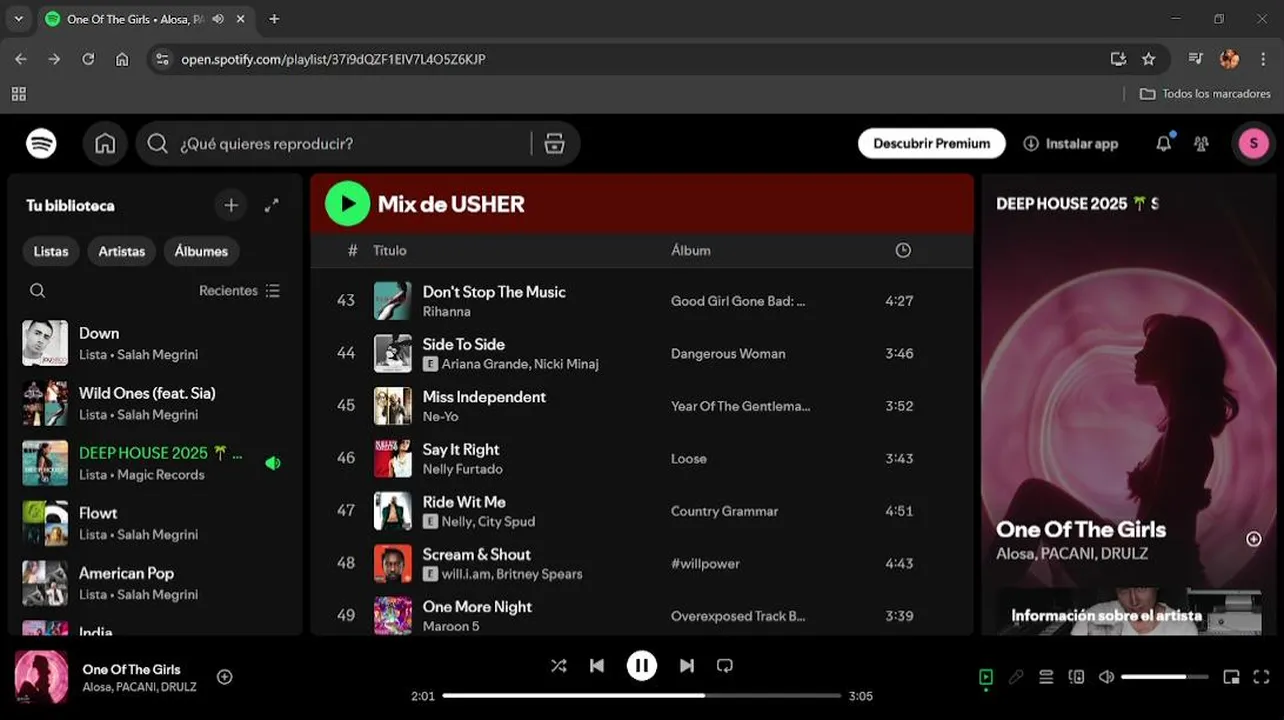This screenshot has height=720, width=1284.
Task: Expand the library with the arrows icon
Action: pos(271,205)
